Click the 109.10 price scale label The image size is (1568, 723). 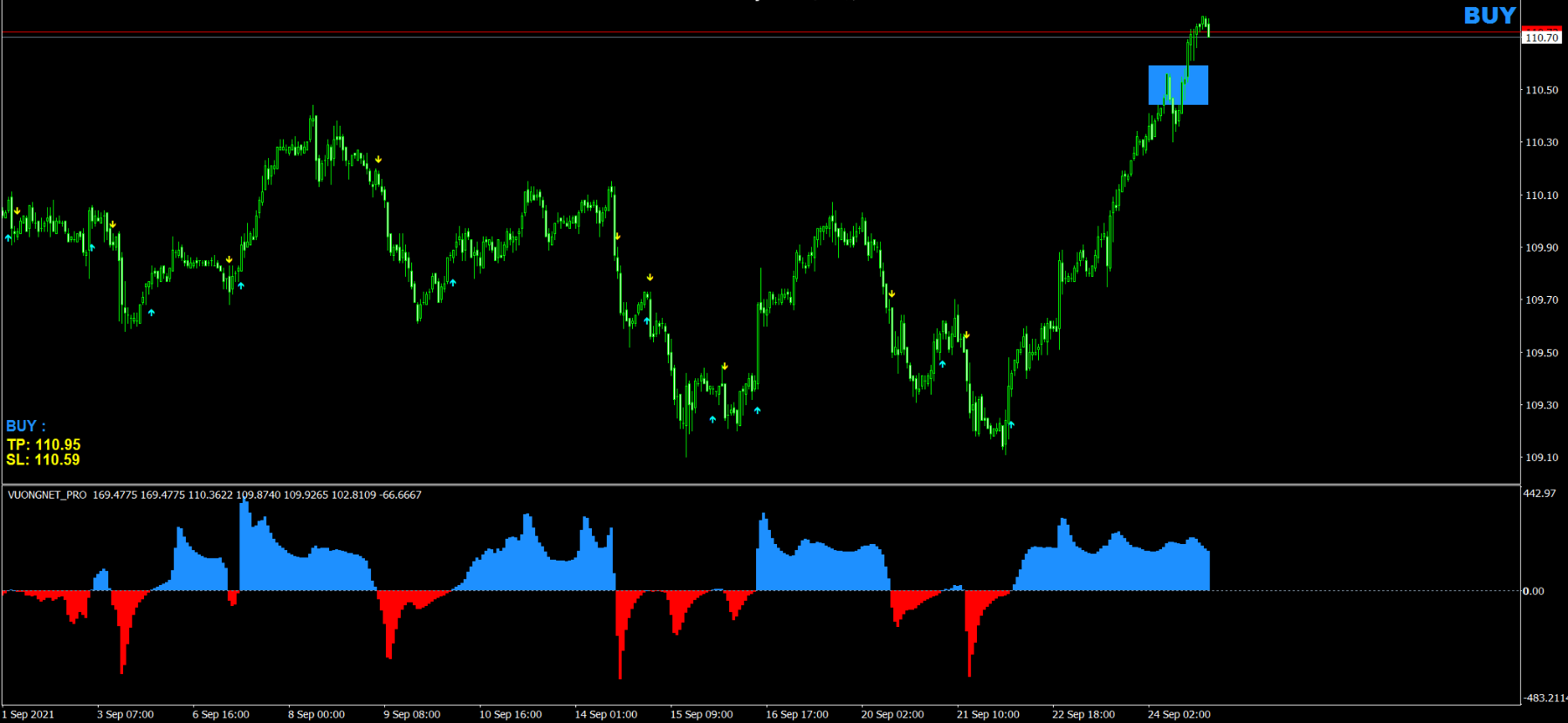click(x=1541, y=458)
